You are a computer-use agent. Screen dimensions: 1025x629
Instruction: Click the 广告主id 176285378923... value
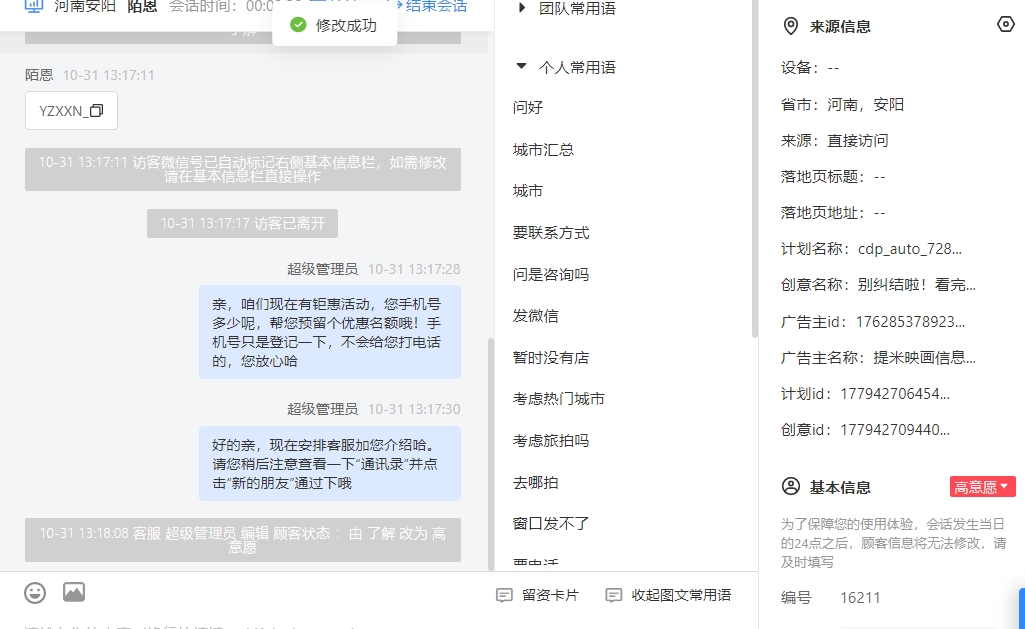pos(910,322)
